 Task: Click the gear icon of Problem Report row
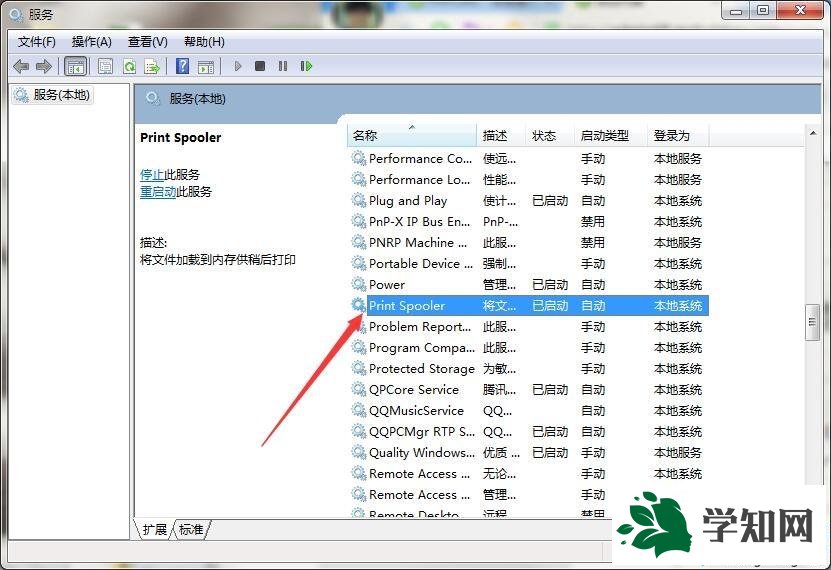(x=359, y=326)
